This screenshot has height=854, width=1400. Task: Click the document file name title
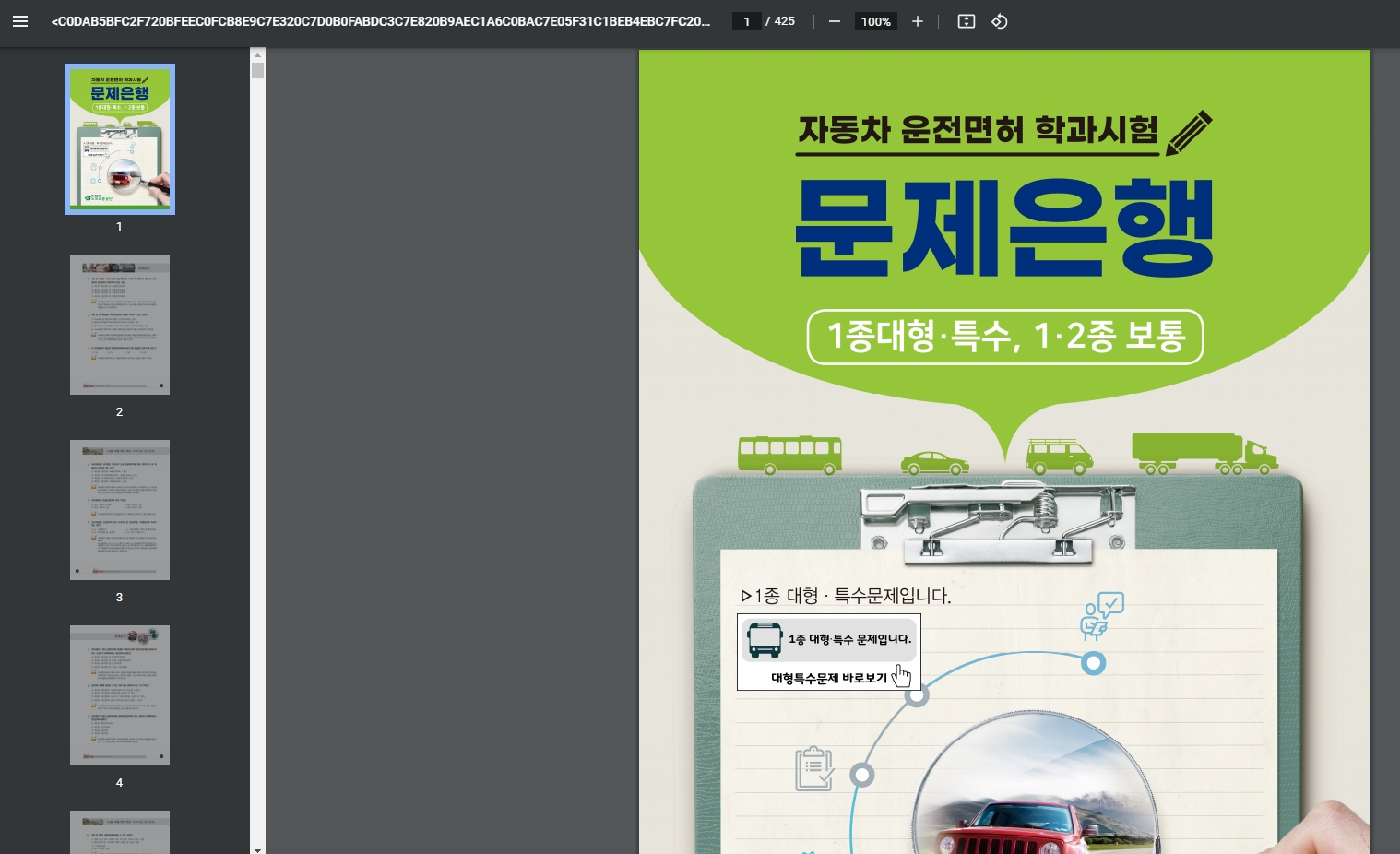[x=381, y=21]
